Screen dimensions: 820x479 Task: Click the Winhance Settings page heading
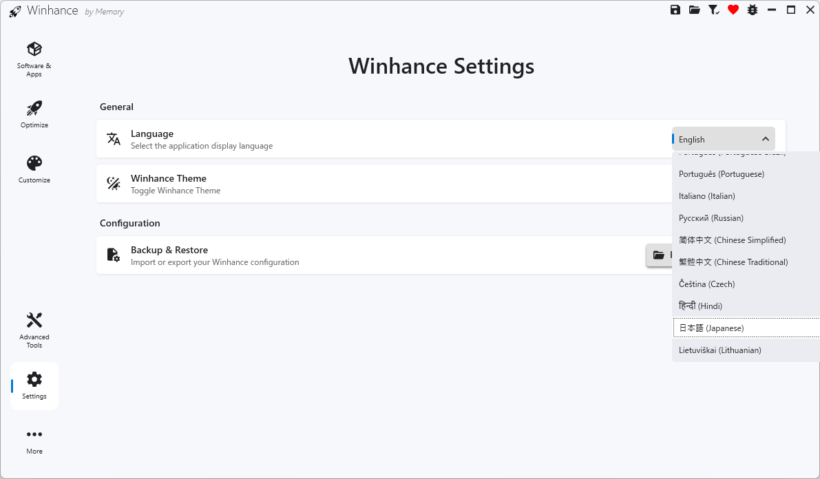tap(441, 66)
